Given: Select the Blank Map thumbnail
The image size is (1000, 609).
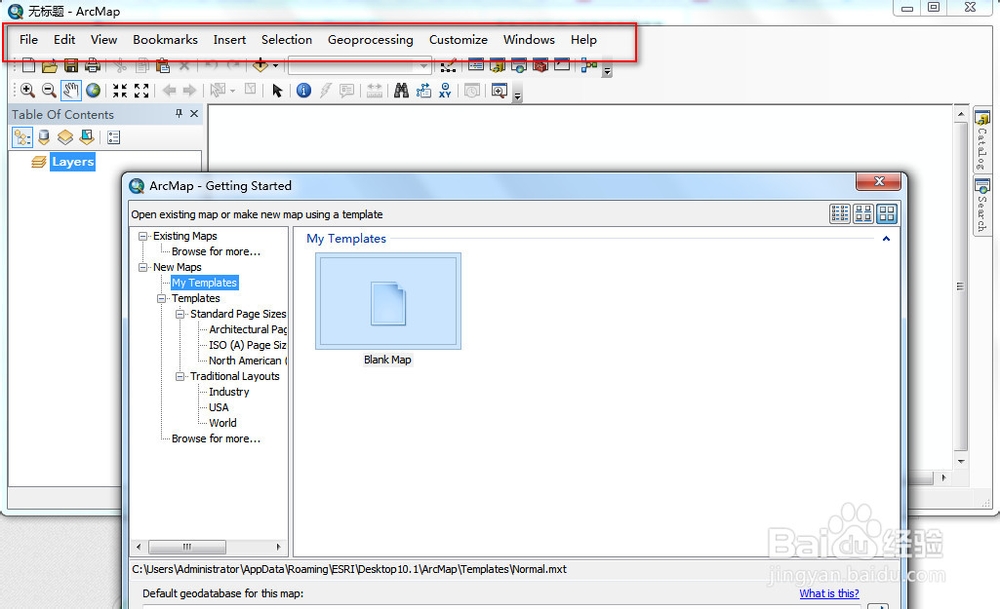Looking at the screenshot, I should pyautogui.click(x=388, y=301).
